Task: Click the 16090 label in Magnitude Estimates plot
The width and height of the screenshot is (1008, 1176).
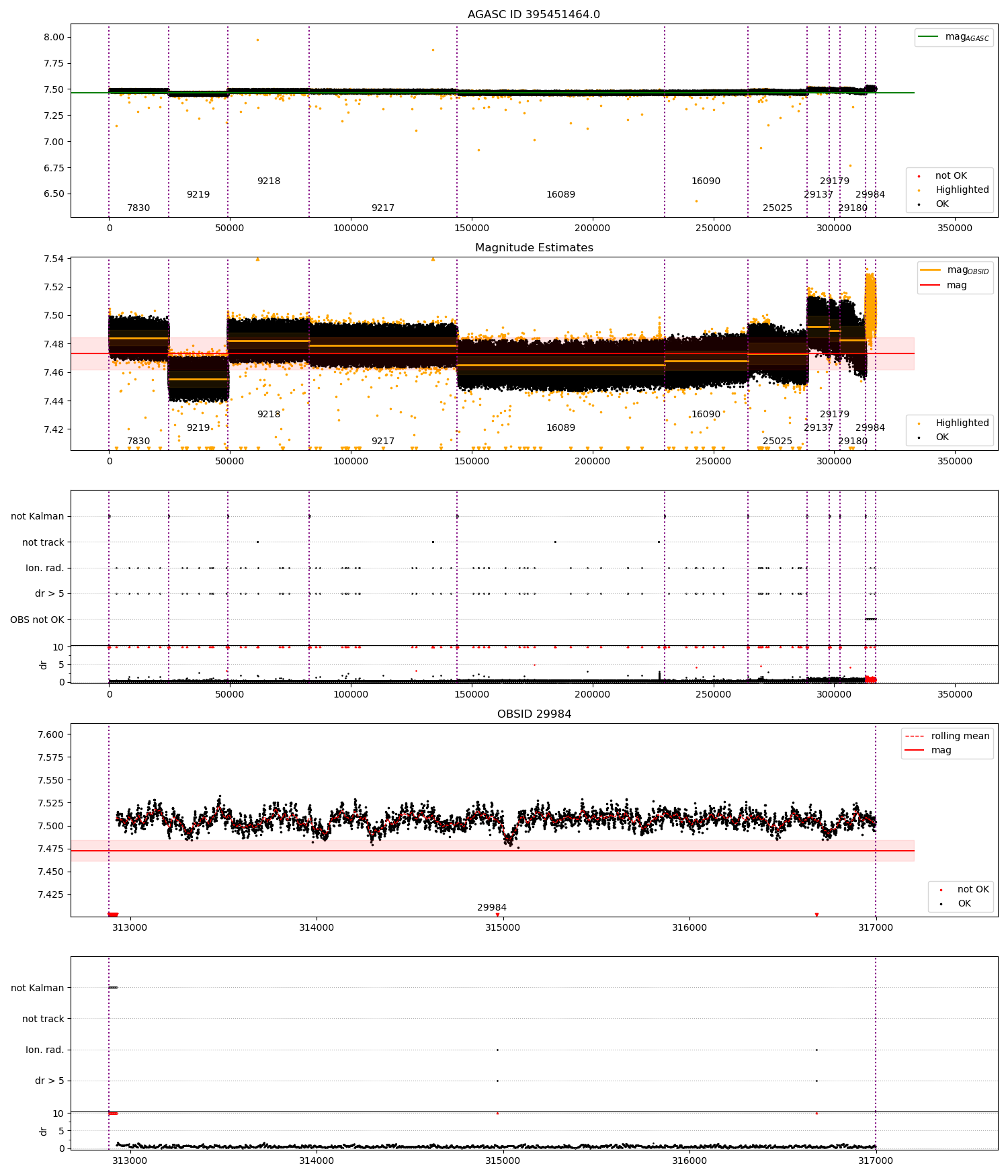Action: pos(706,415)
